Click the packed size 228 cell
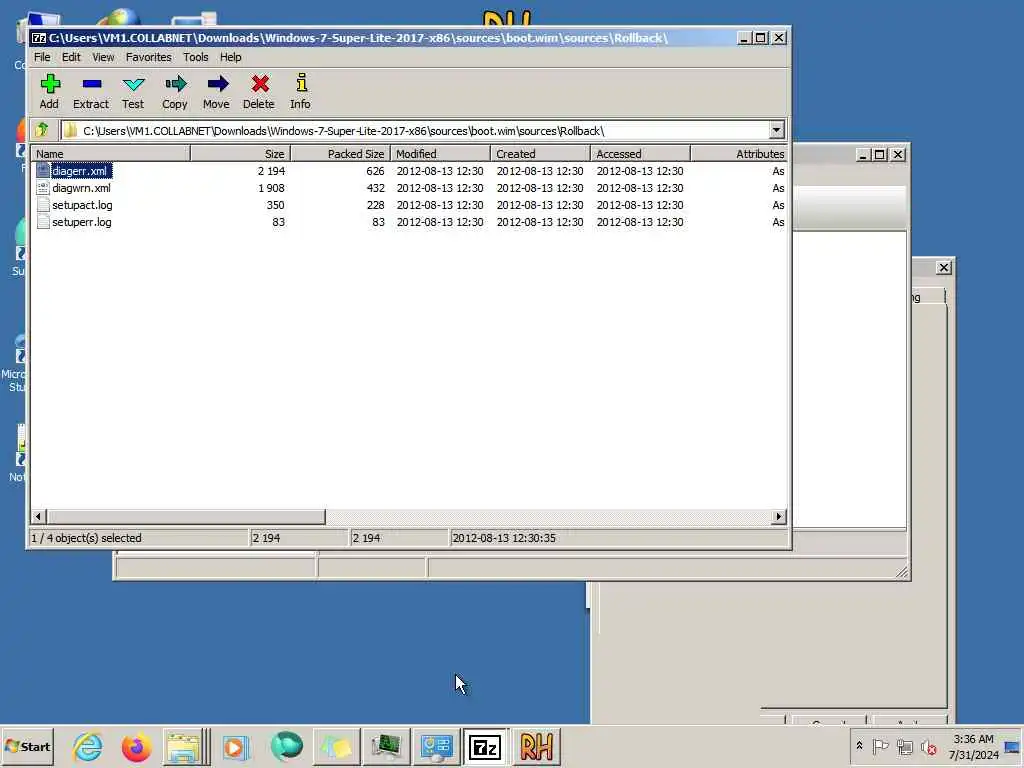Screen dimensions: 1024x768 [376, 204]
